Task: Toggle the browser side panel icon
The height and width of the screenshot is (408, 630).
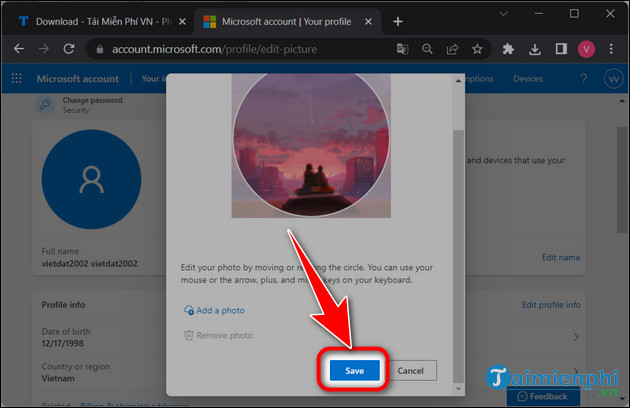Action: point(561,49)
